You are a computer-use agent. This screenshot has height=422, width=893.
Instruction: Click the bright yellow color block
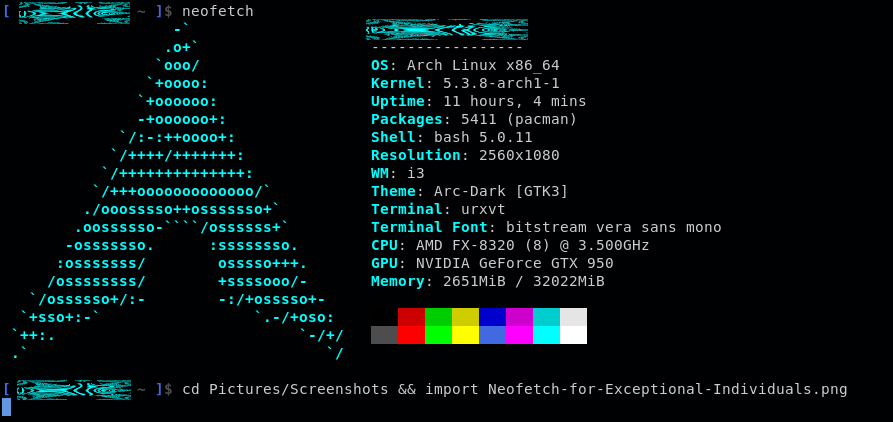click(465, 335)
